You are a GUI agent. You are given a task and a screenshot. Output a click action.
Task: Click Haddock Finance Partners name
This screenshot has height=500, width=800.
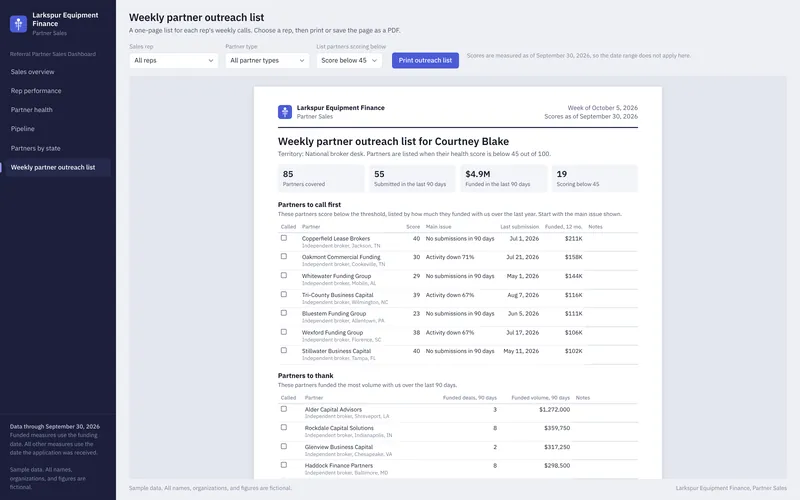(x=339, y=466)
